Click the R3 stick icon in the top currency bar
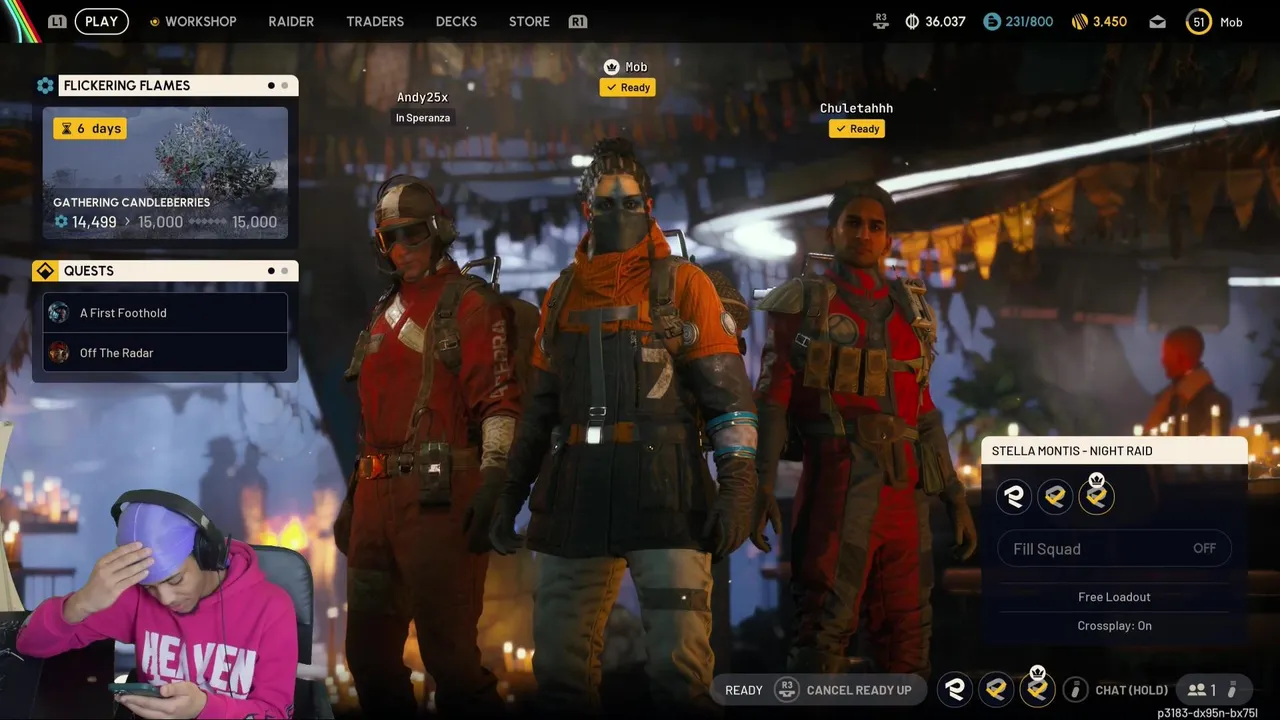Image resolution: width=1280 pixels, height=720 pixels. [x=881, y=21]
